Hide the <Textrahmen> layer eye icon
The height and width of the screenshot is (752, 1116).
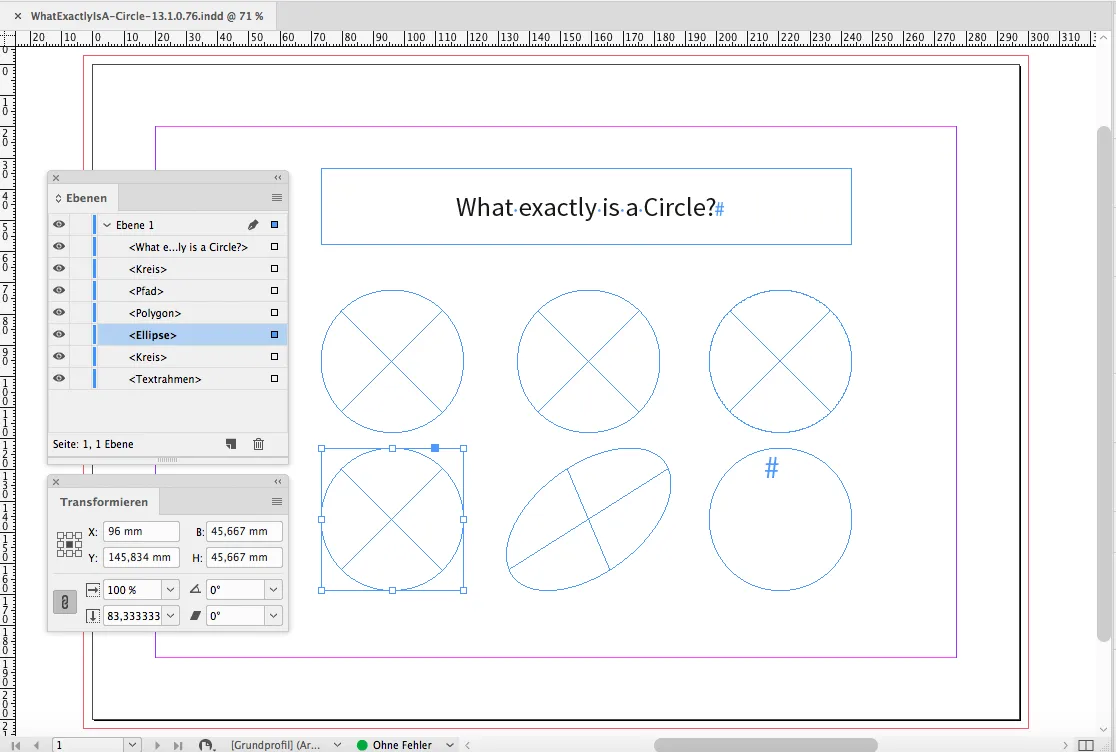[59, 378]
